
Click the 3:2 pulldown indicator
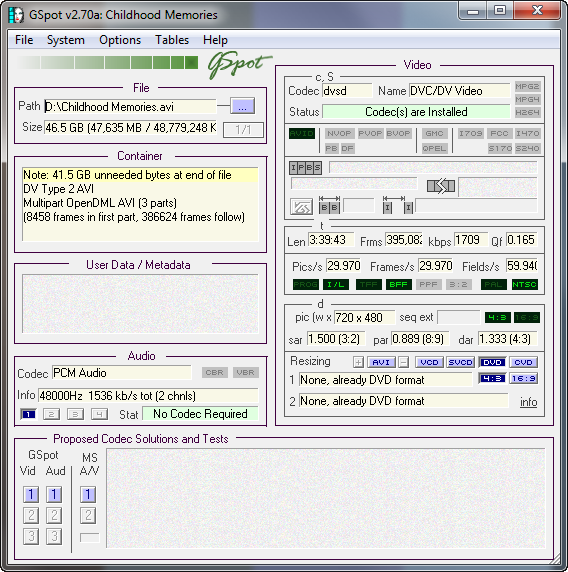coord(459,284)
